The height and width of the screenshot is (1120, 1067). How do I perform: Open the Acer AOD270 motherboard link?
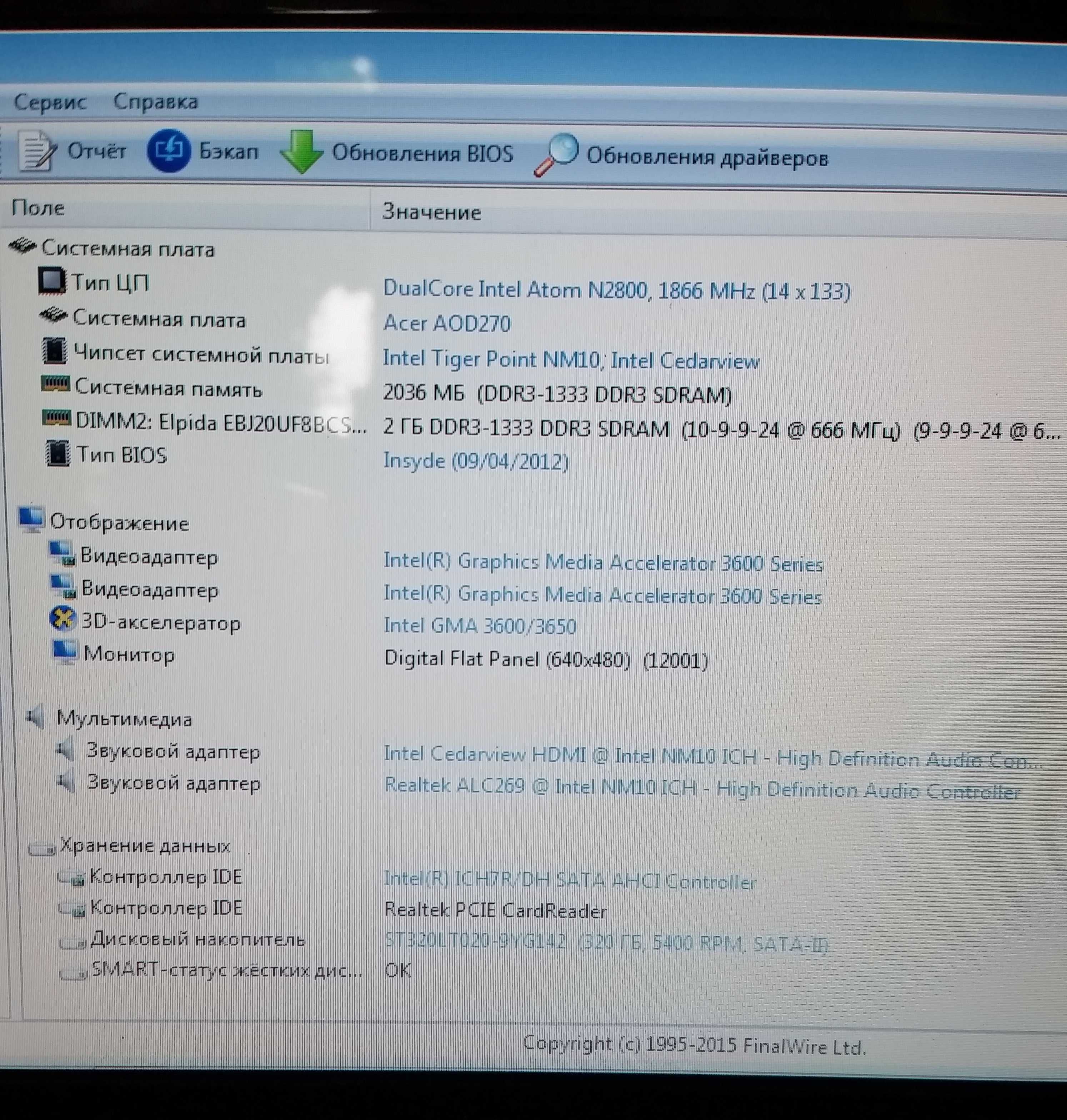coord(447,323)
